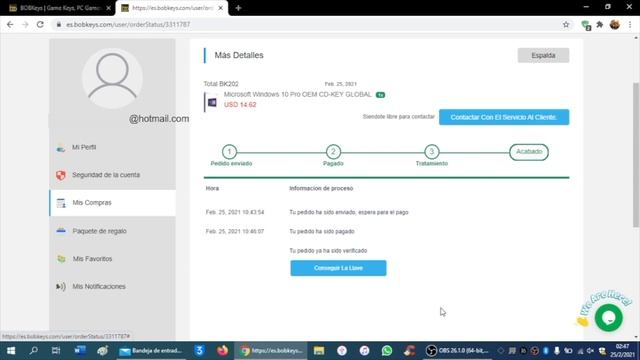Close the current order status tab
The height and width of the screenshot is (360, 640).
pyautogui.click(x=220, y=8)
